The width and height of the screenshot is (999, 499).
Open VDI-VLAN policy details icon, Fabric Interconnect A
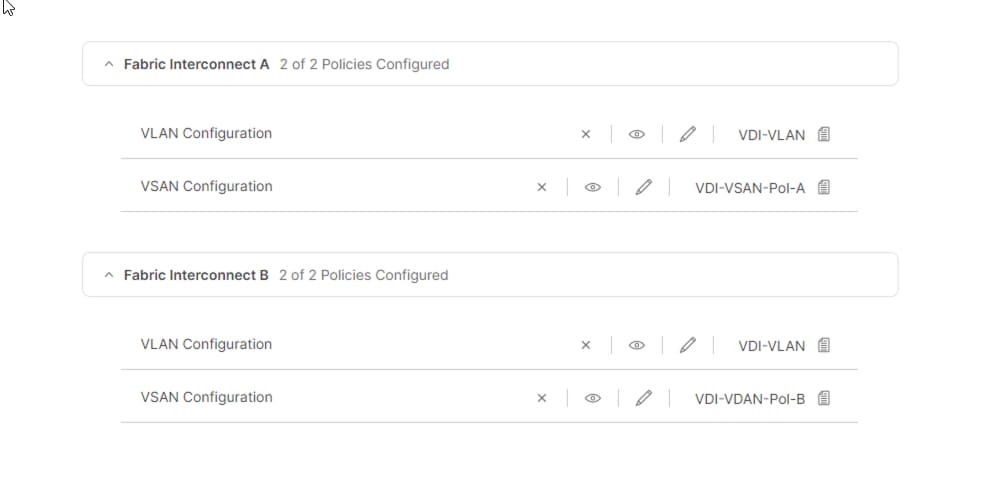(824, 134)
